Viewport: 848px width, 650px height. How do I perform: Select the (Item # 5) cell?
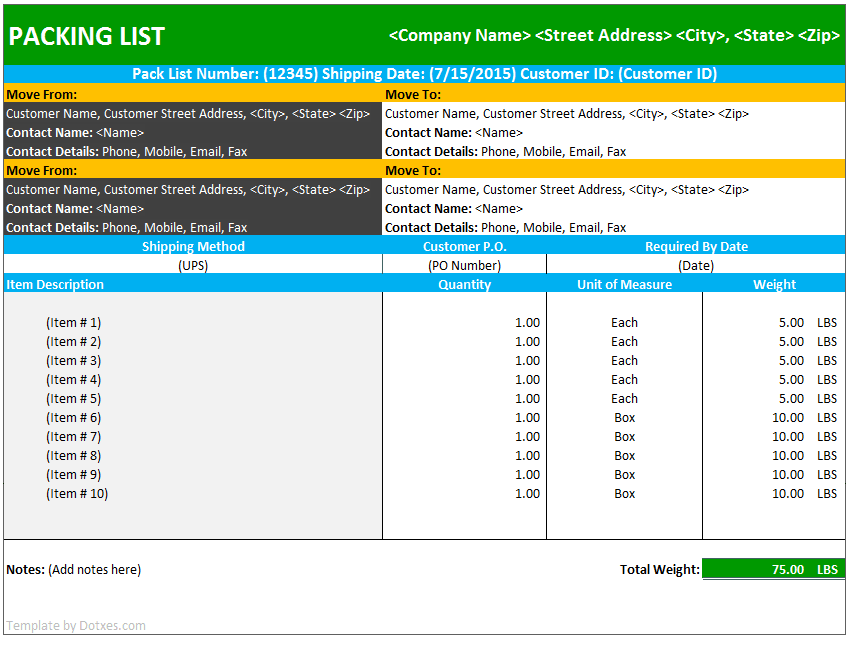(x=74, y=399)
